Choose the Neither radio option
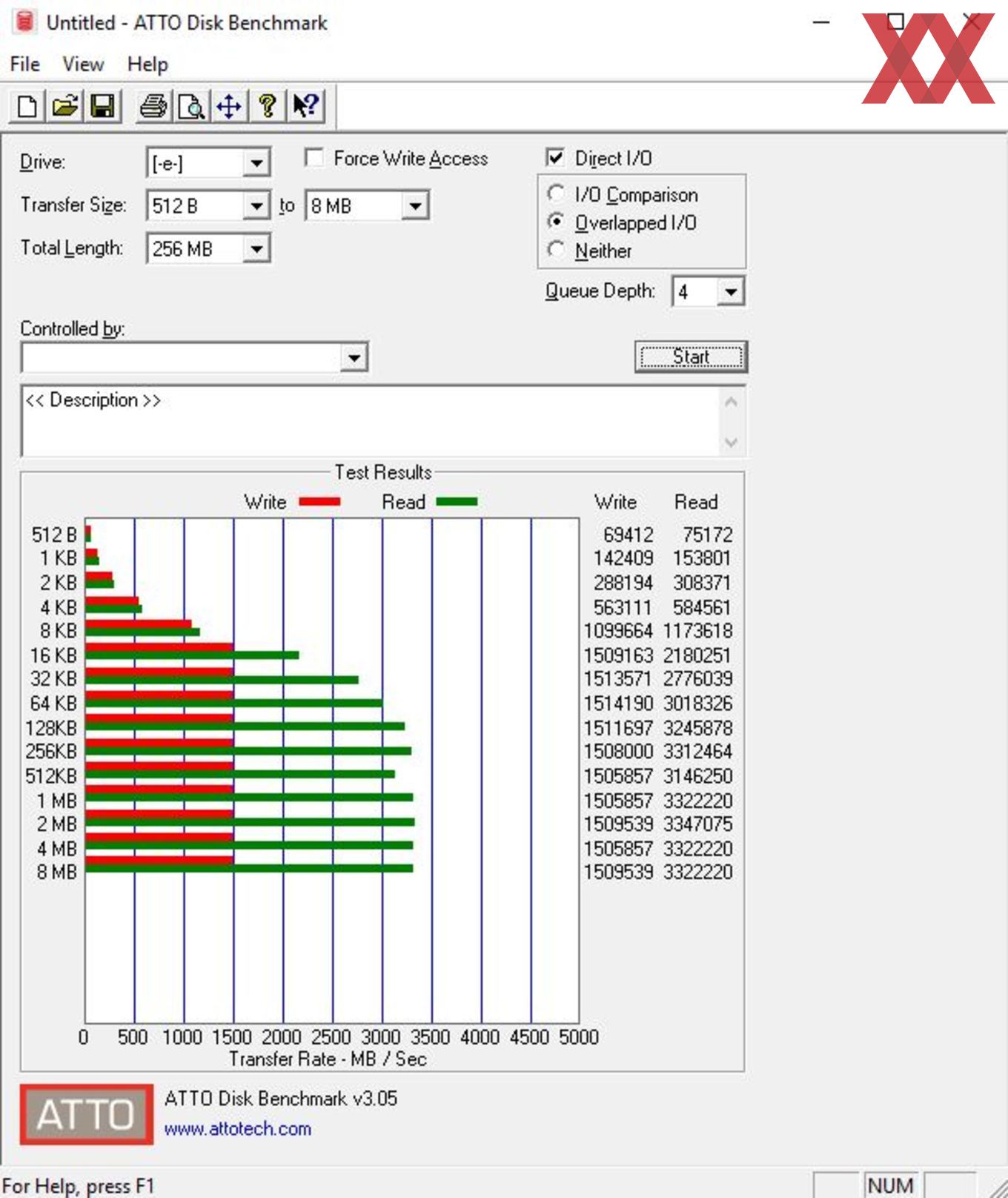 [x=556, y=250]
